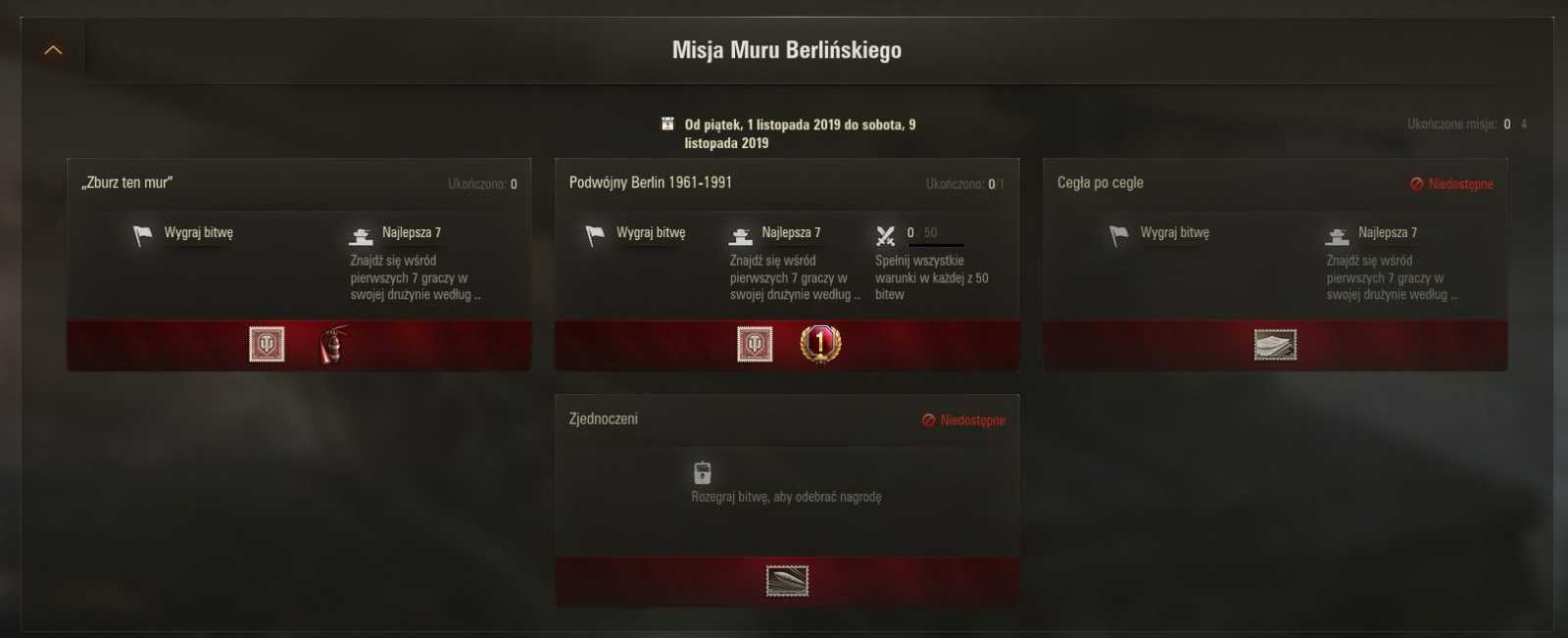Select the "Zjednoczeni" mission card title

pos(603,418)
